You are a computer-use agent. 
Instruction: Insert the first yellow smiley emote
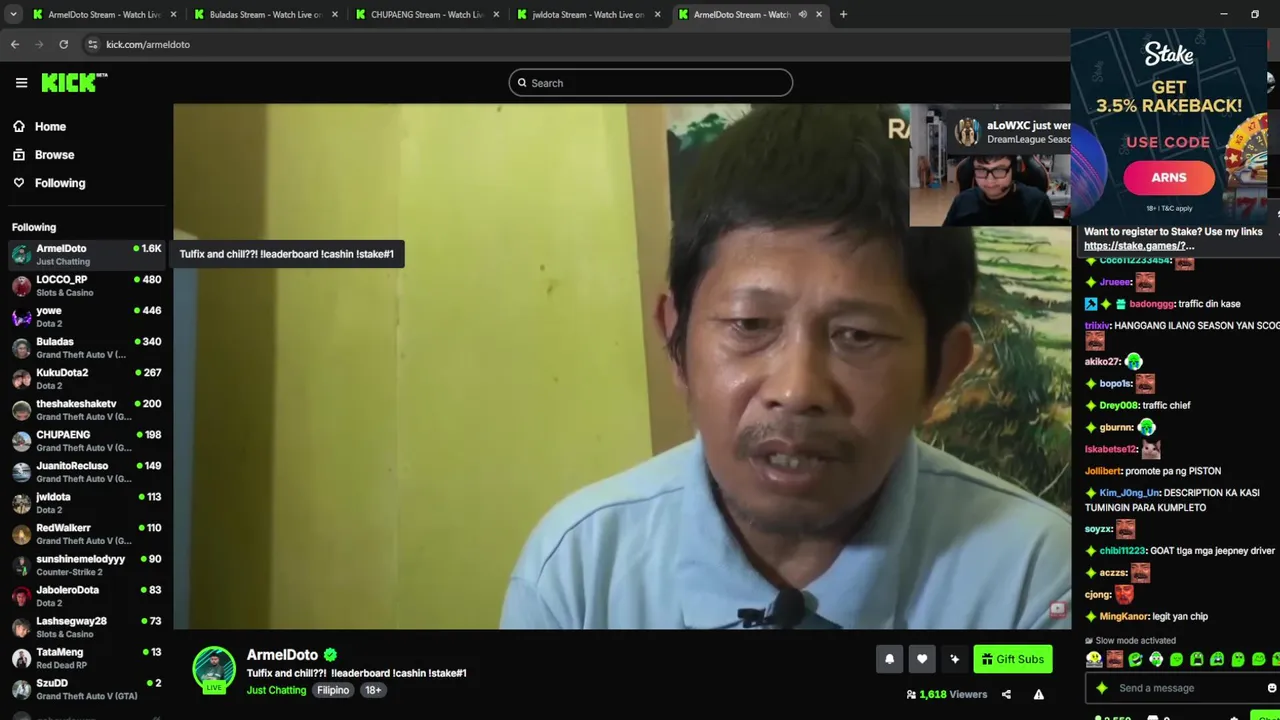[x=1094, y=659]
